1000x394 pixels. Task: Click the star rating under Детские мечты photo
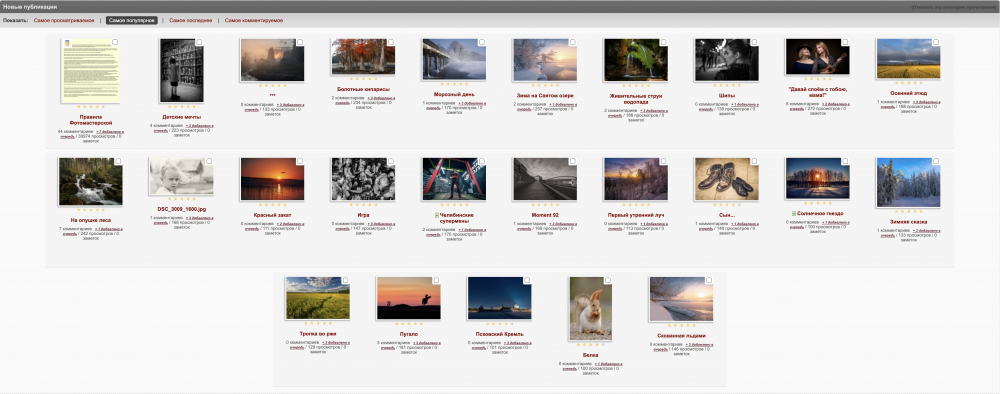coord(181,106)
